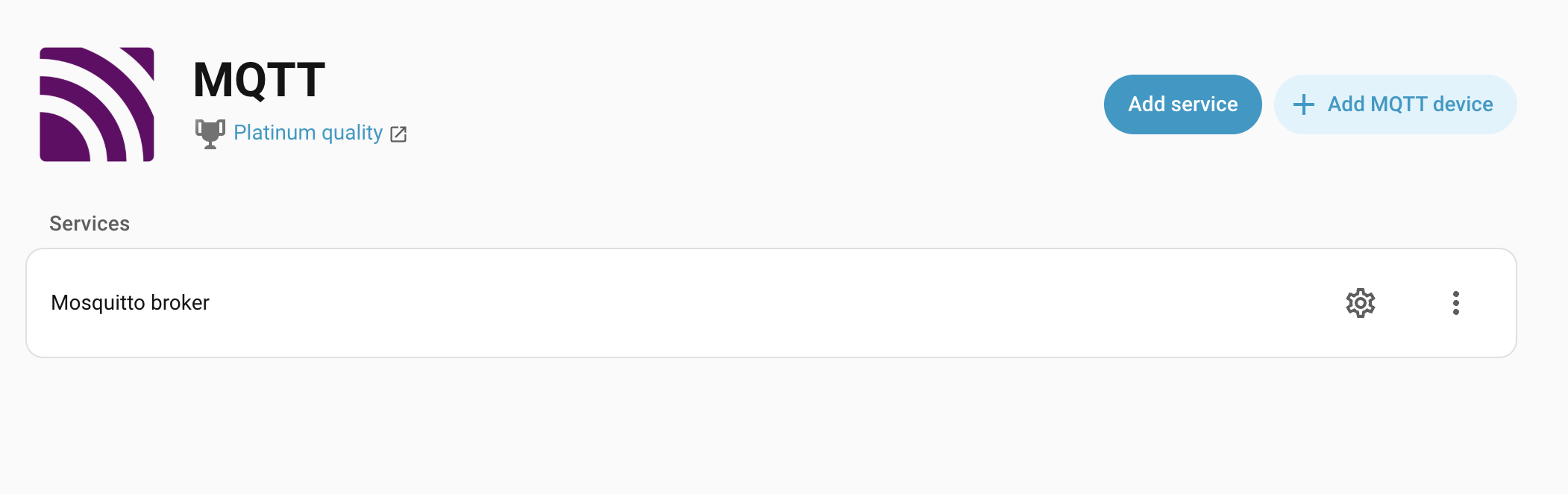1568x494 pixels.
Task: Click the word 'Platinum' in the quality link
Action: [x=275, y=133]
